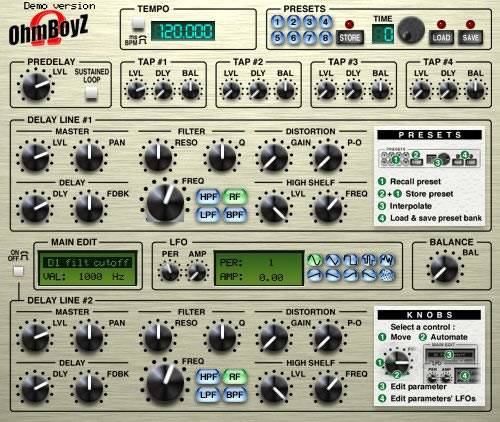Choose the random noise LFO shape
The width and height of the screenshot is (500, 422).
[x=387, y=275]
